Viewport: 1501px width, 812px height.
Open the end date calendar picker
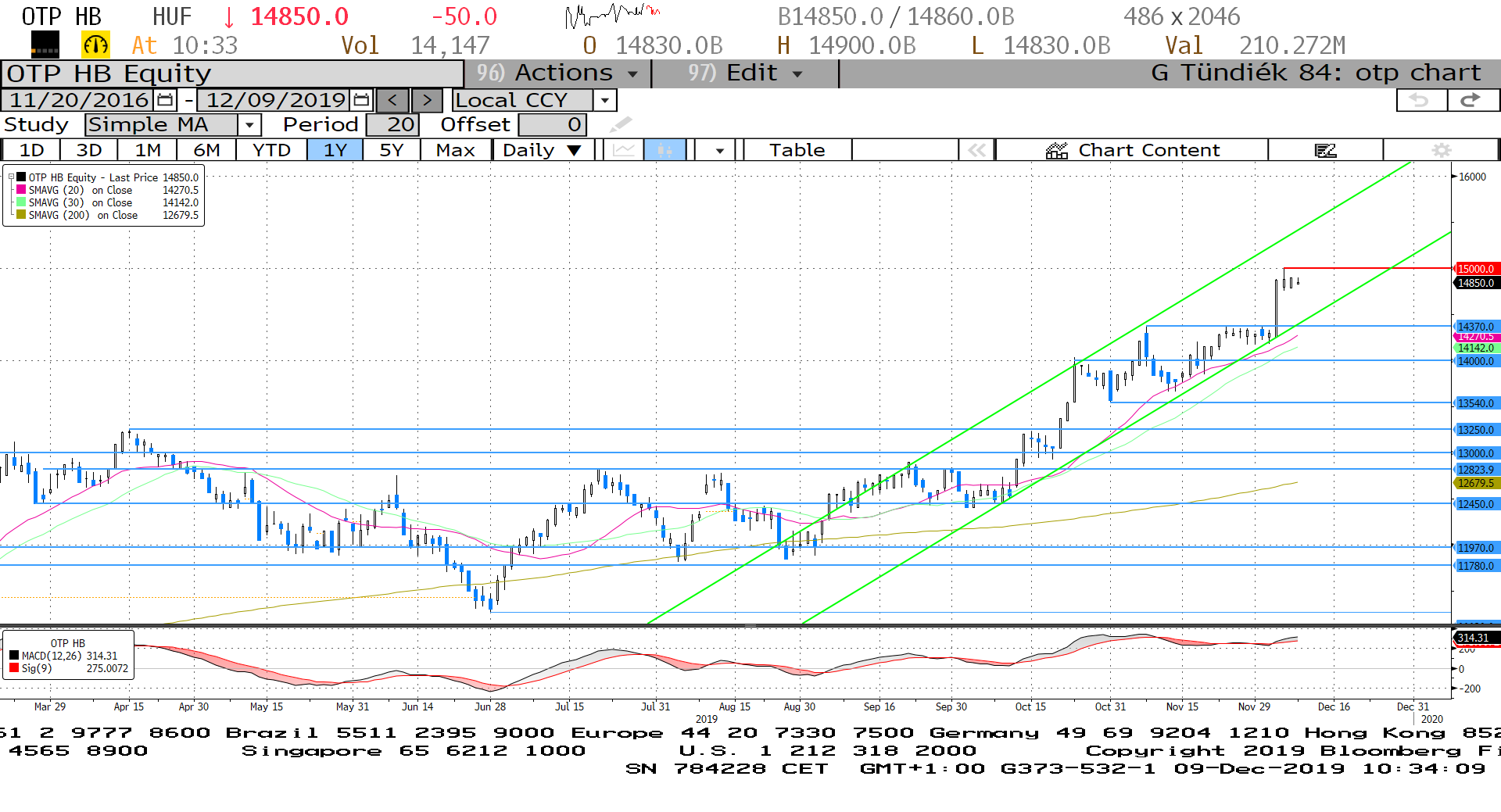tap(361, 100)
